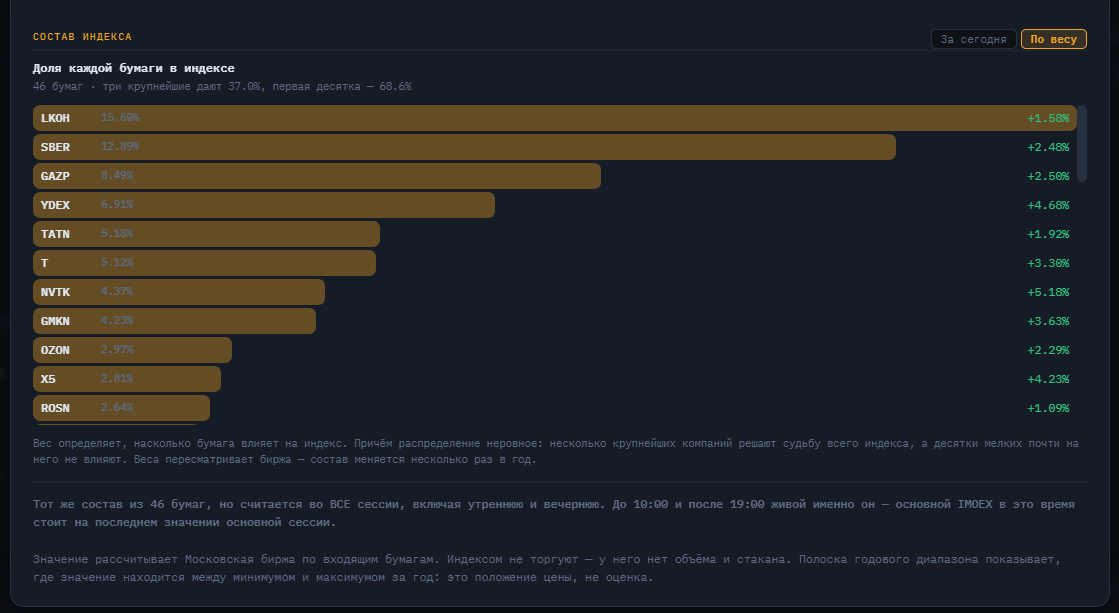This screenshot has height=613, width=1119.
Task: Click the X5 weight bar
Action: (x=127, y=379)
